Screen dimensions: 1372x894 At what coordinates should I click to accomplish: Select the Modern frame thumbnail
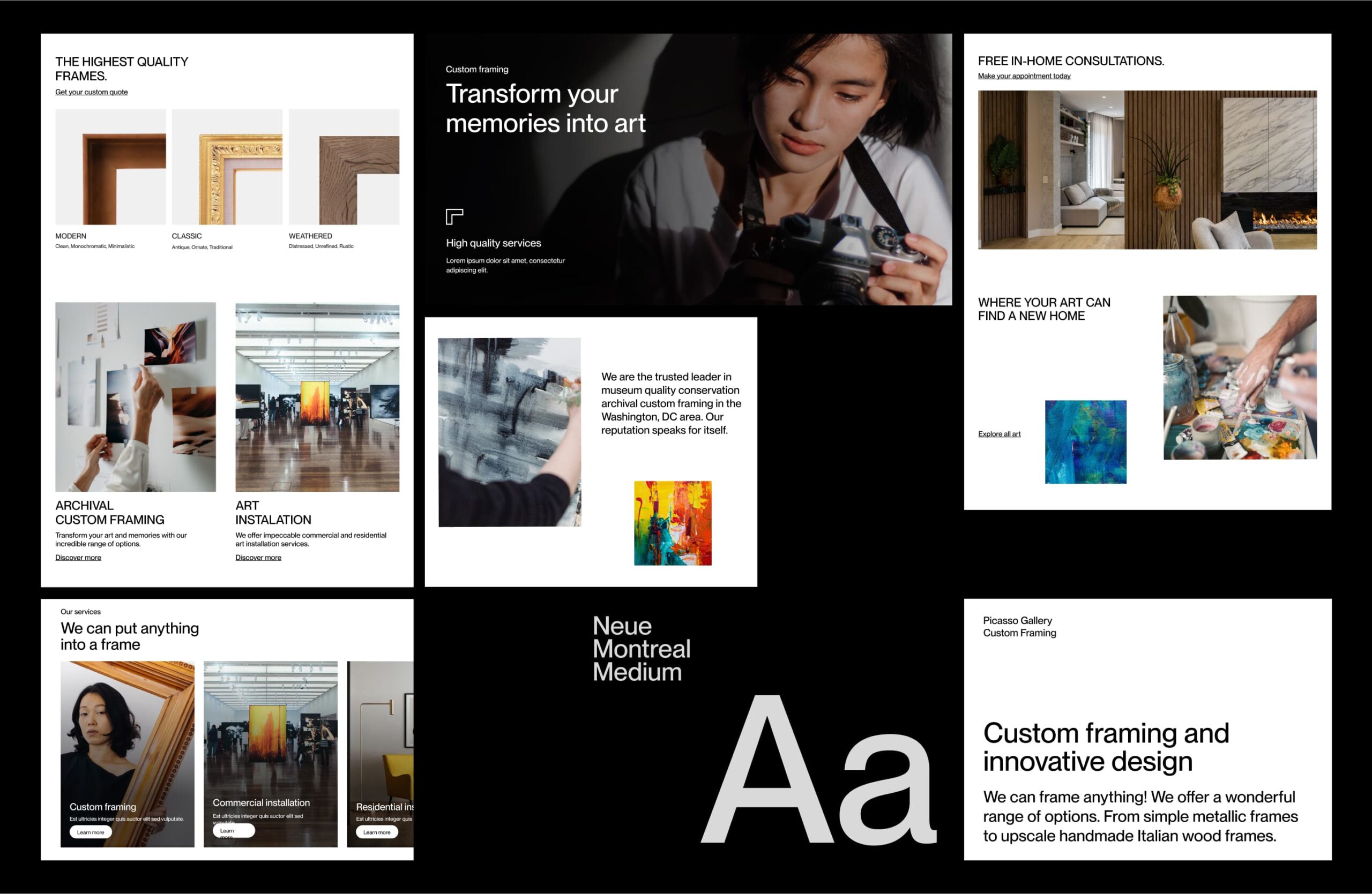point(111,167)
